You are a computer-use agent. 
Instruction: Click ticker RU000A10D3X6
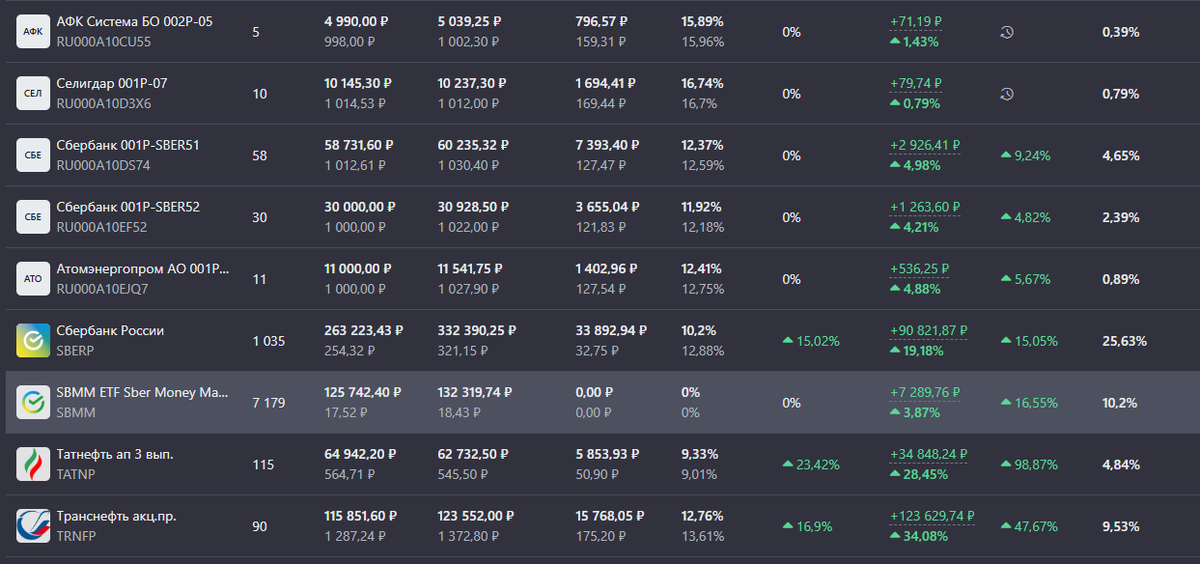click(x=104, y=104)
